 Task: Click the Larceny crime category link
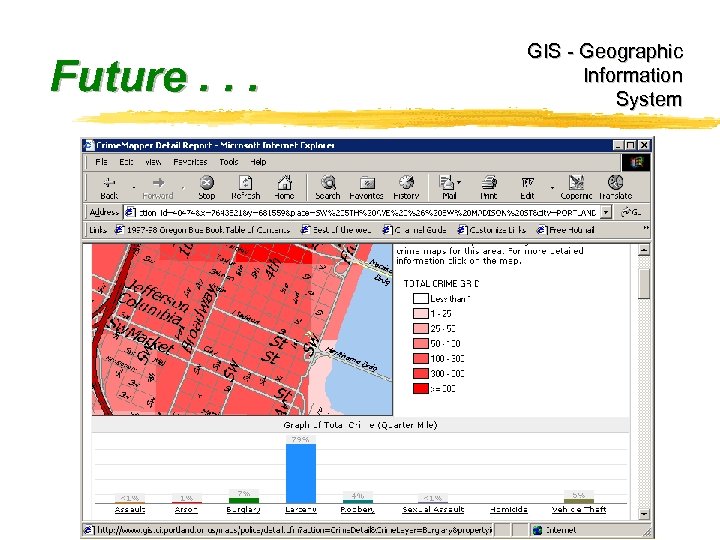[300, 509]
